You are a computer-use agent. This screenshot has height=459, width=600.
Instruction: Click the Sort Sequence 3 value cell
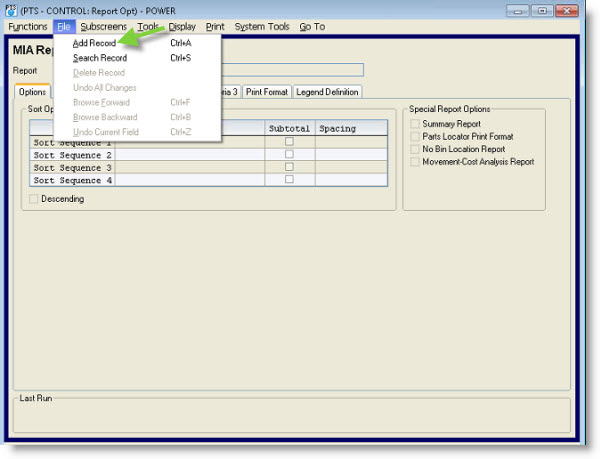click(190, 168)
